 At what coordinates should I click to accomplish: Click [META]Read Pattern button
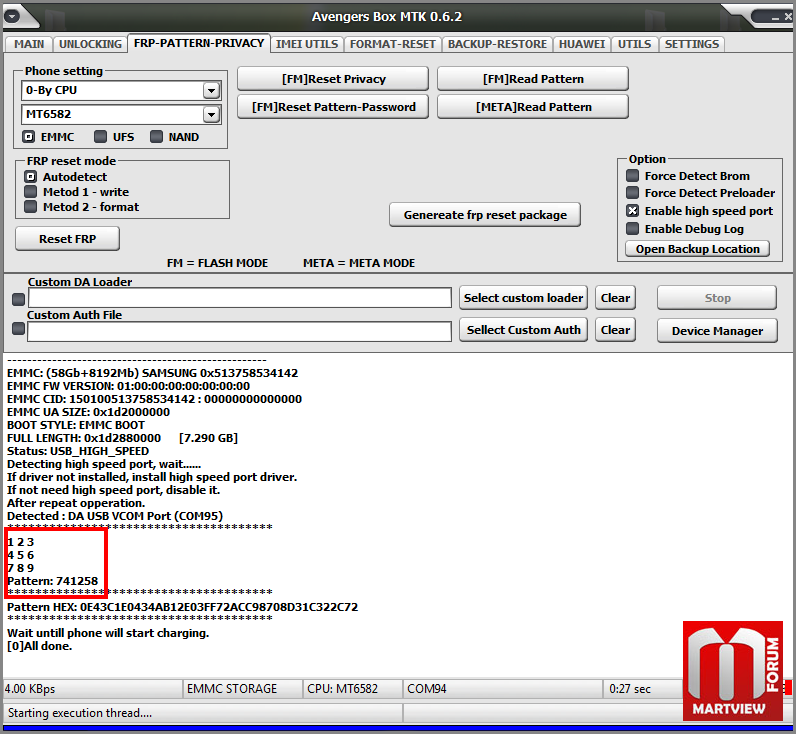533,107
